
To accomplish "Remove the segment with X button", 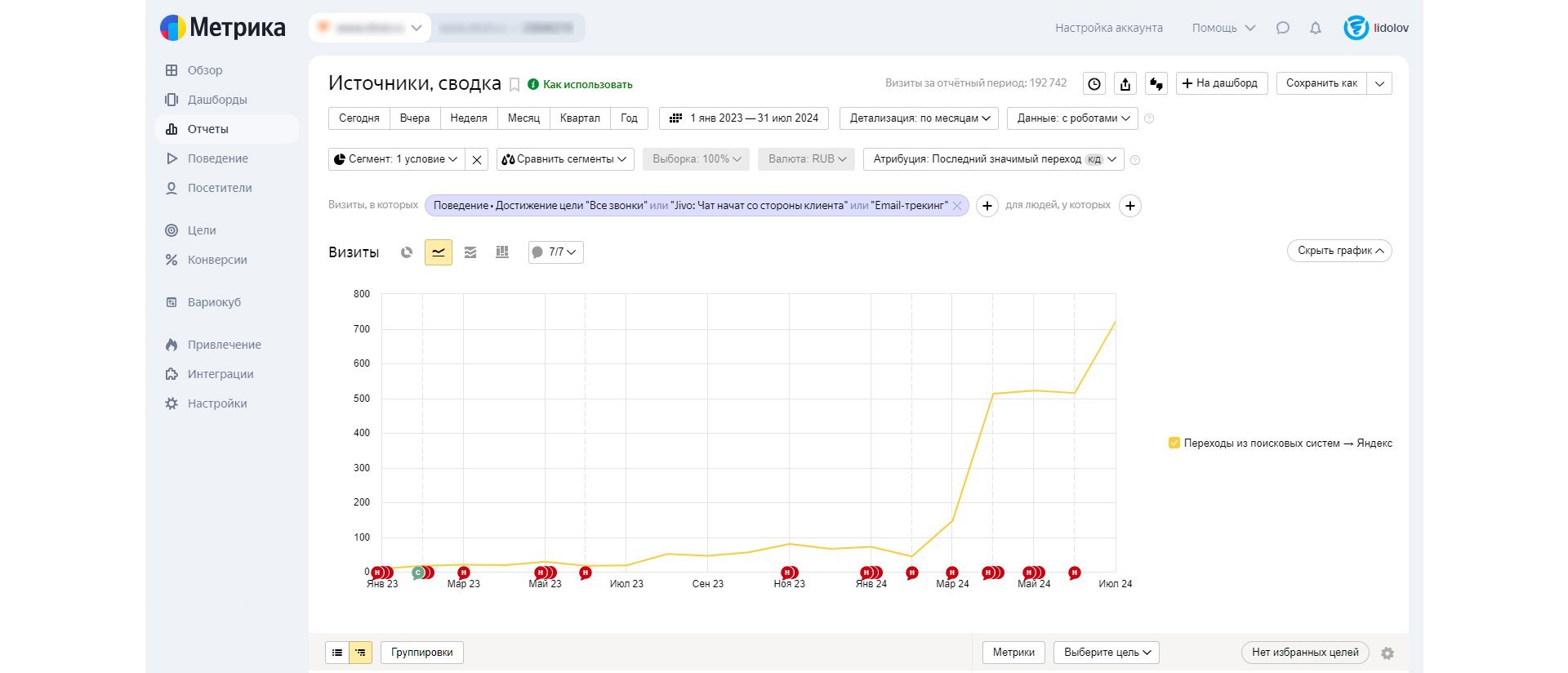I will (477, 159).
